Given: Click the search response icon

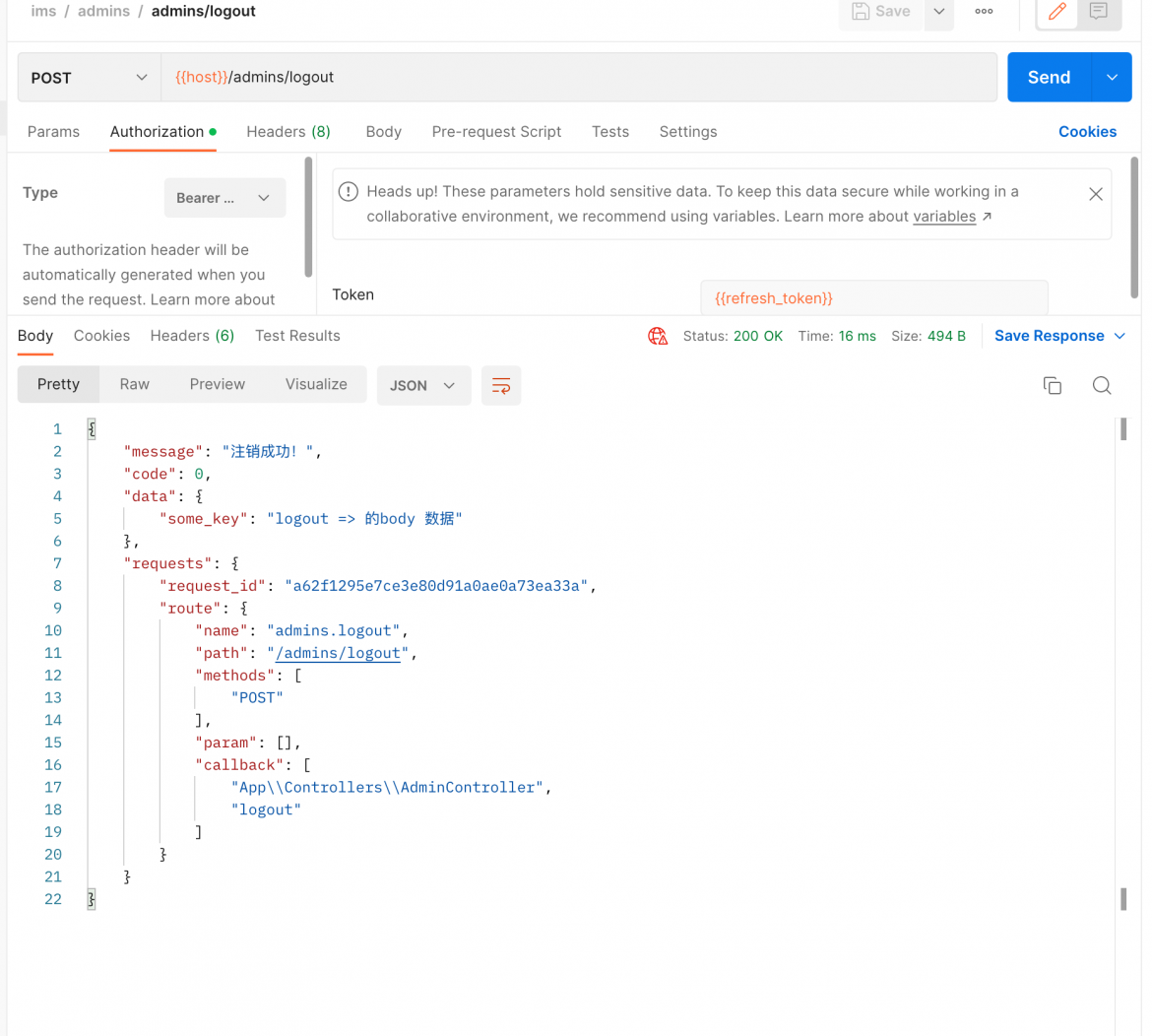Looking at the screenshot, I should (x=1102, y=385).
